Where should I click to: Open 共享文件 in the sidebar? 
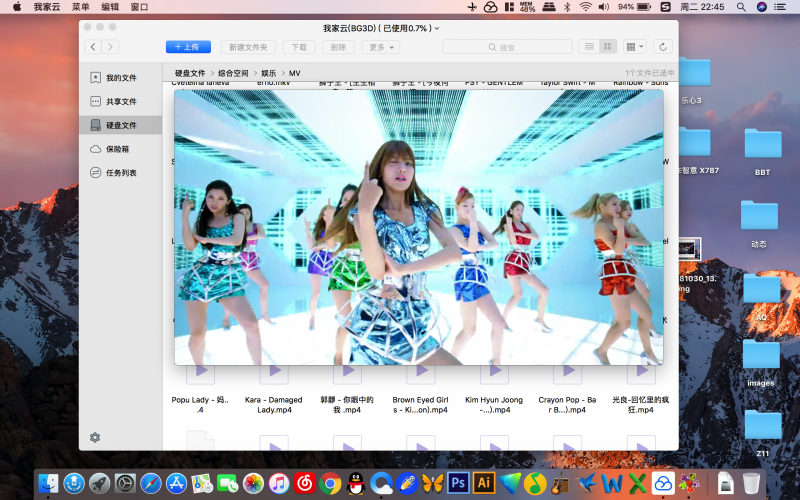tap(120, 102)
